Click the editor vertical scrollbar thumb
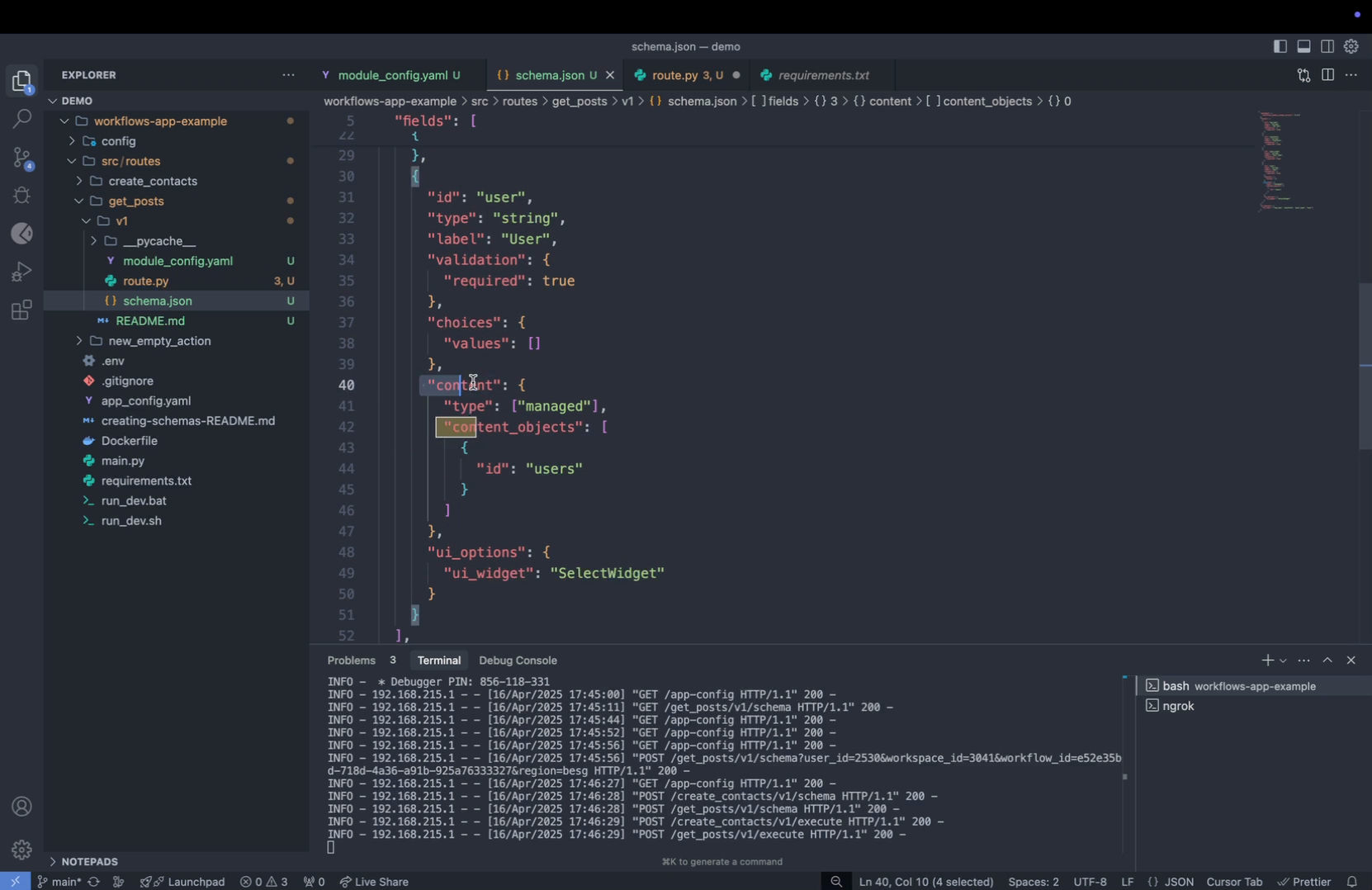The height and width of the screenshot is (890, 1372). click(x=1365, y=366)
